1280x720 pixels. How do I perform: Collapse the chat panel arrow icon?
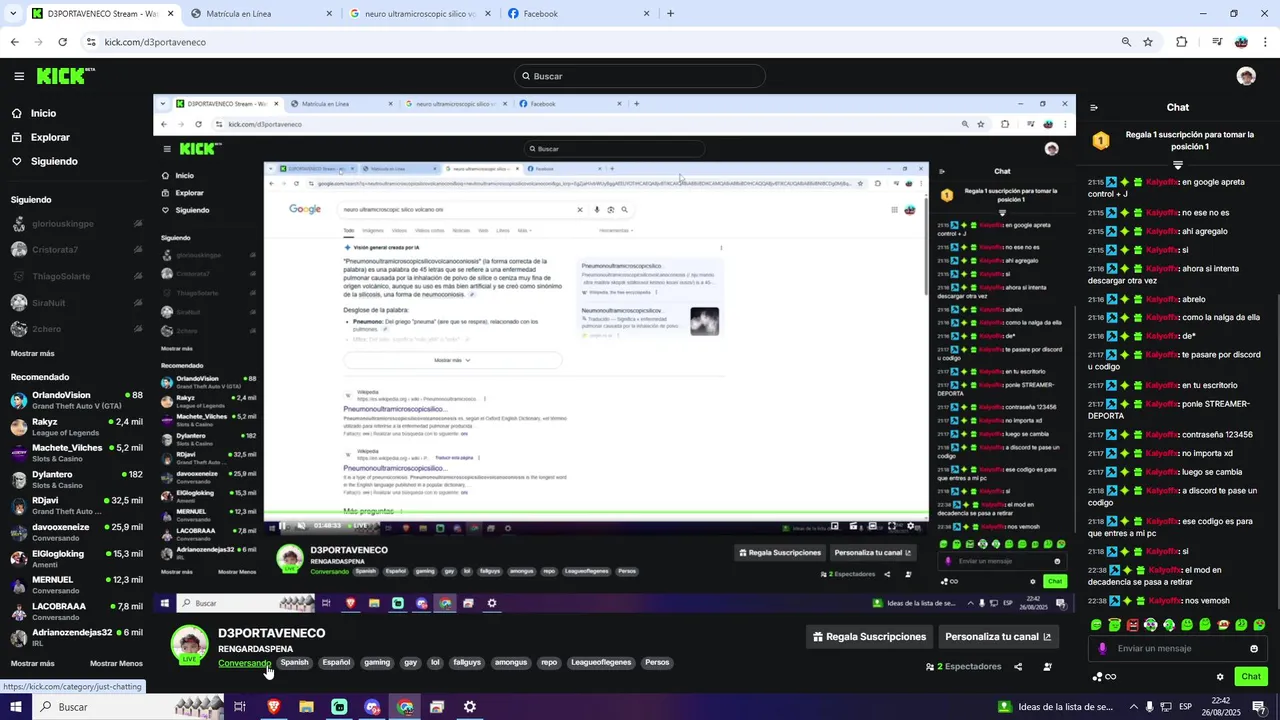pos(1094,108)
